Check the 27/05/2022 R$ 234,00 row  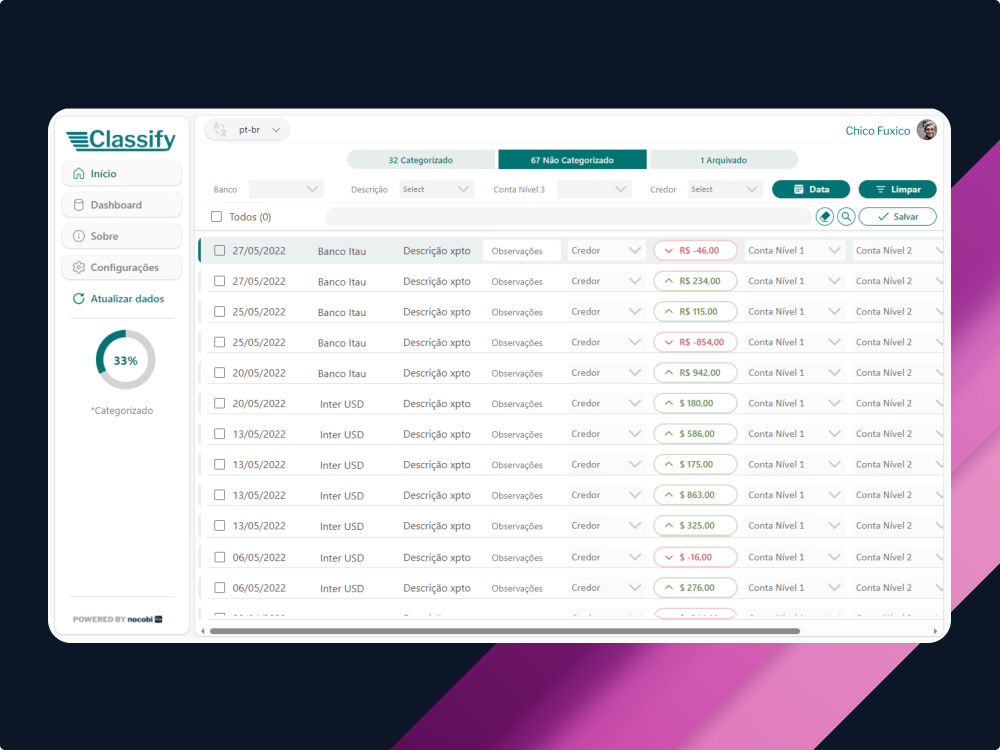point(219,281)
